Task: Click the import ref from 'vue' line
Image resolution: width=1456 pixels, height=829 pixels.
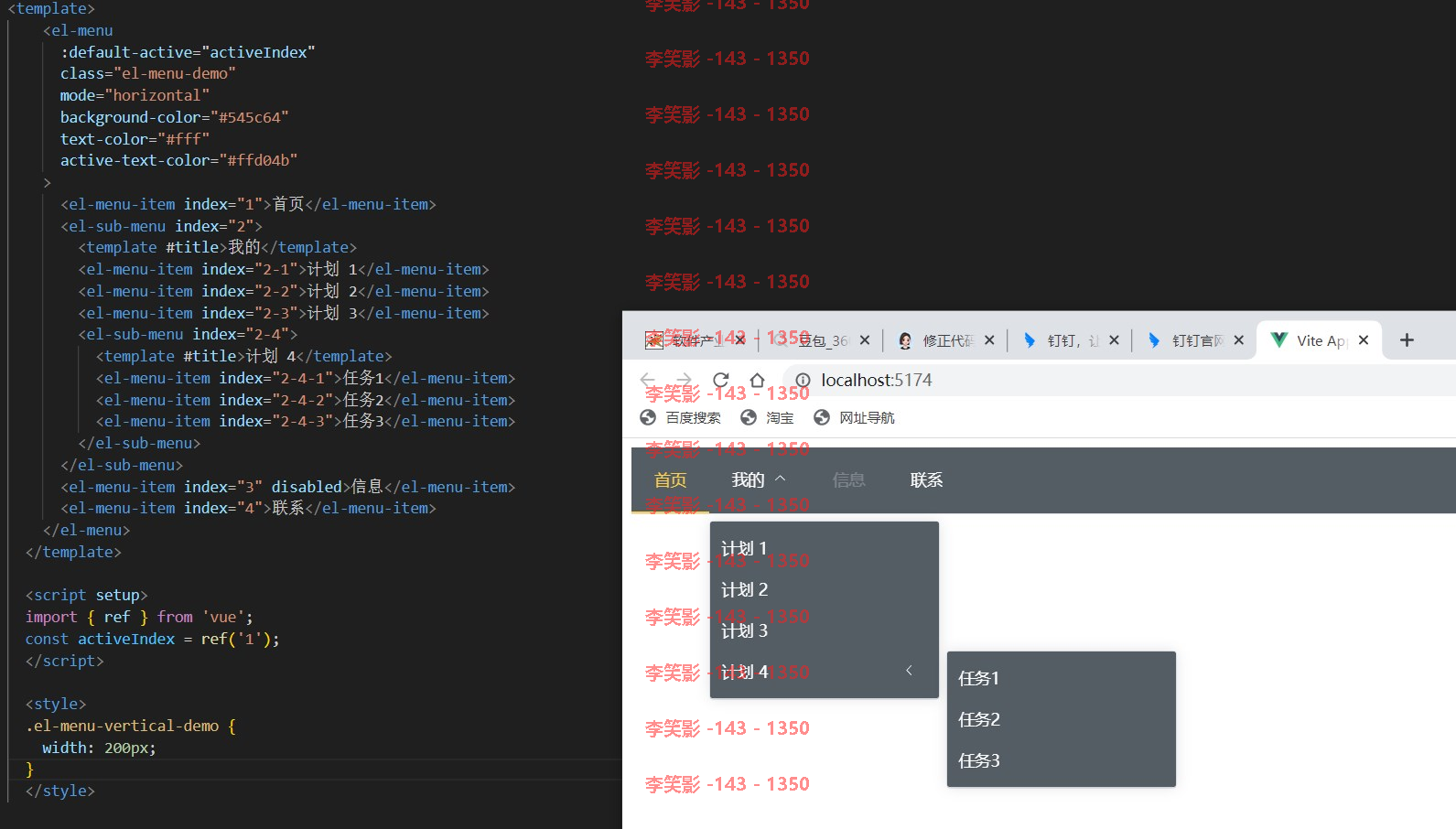Action: tap(139, 617)
